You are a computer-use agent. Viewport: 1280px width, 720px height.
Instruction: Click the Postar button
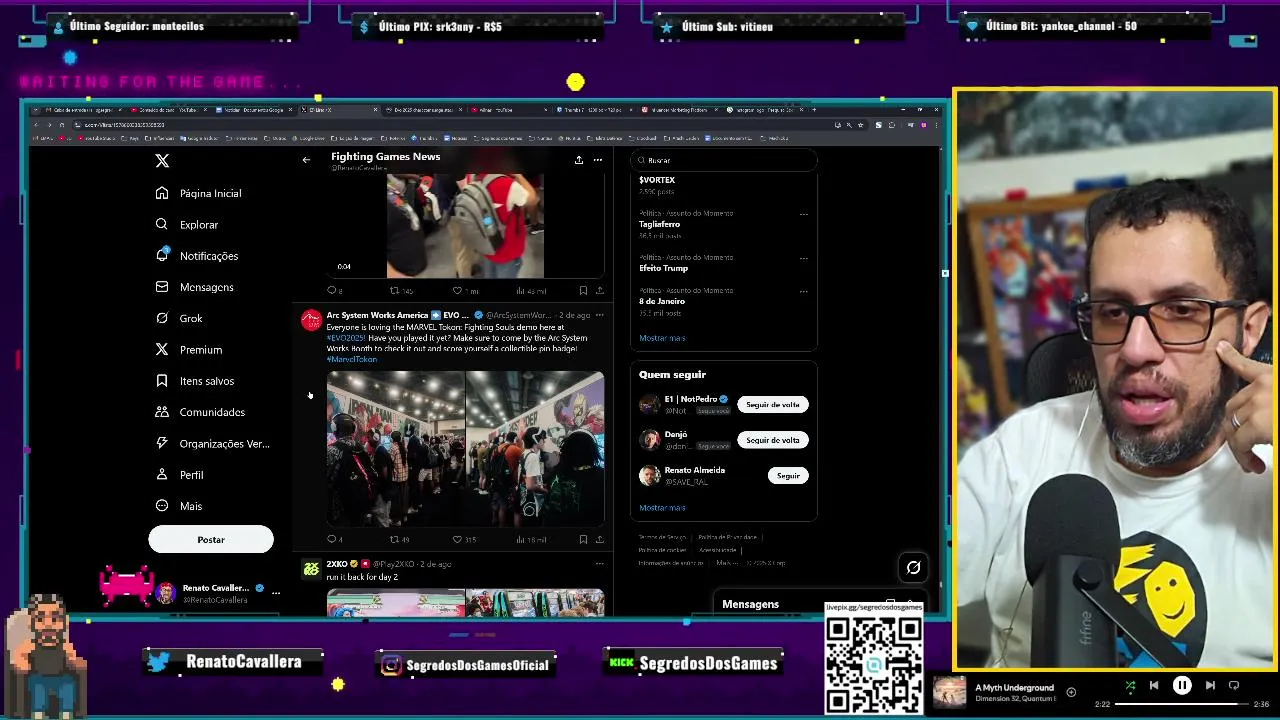point(211,539)
